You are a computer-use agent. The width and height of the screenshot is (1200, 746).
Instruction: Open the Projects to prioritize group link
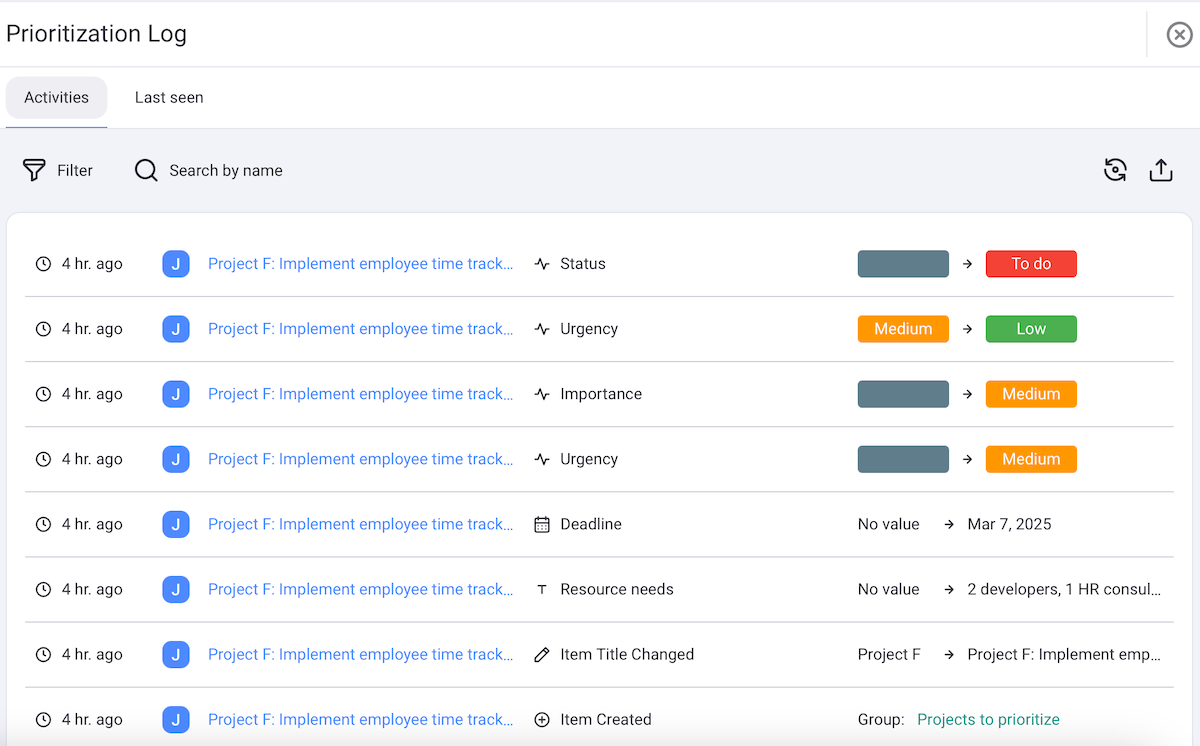(x=988, y=718)
